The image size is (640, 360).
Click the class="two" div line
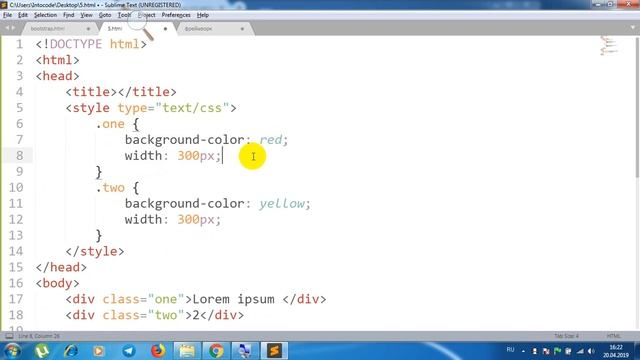pos(155,315)
